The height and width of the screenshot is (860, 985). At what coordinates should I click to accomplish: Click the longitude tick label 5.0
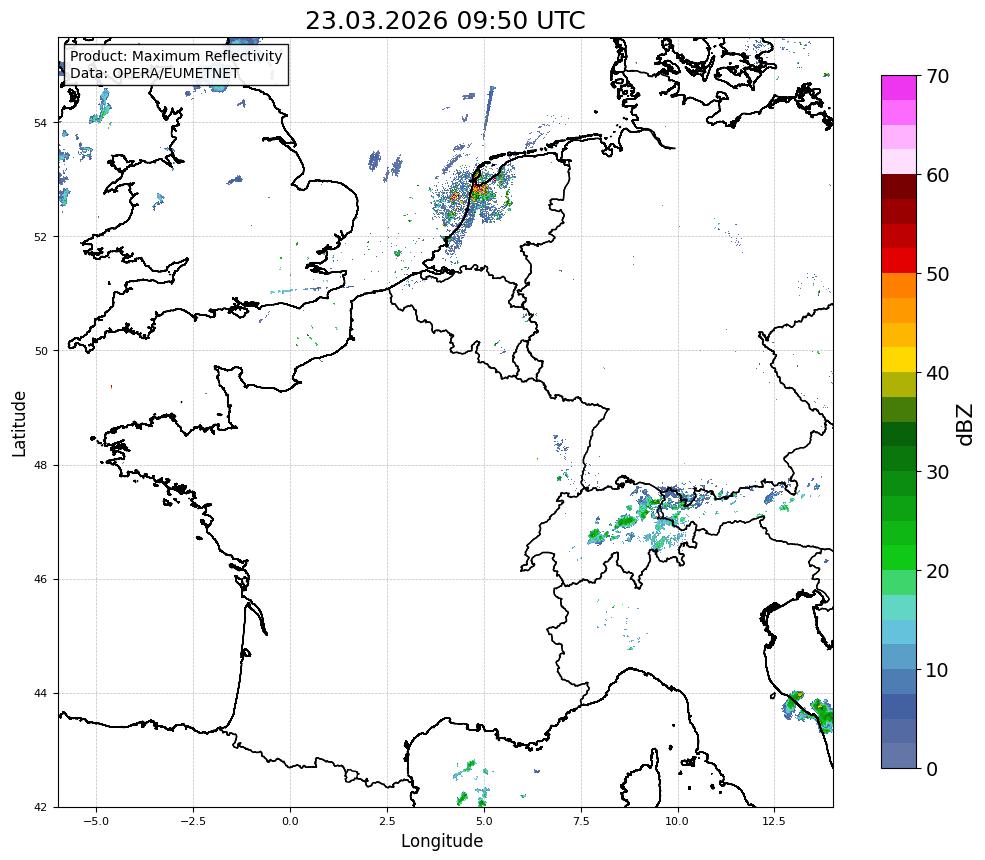tap(484, 821)
